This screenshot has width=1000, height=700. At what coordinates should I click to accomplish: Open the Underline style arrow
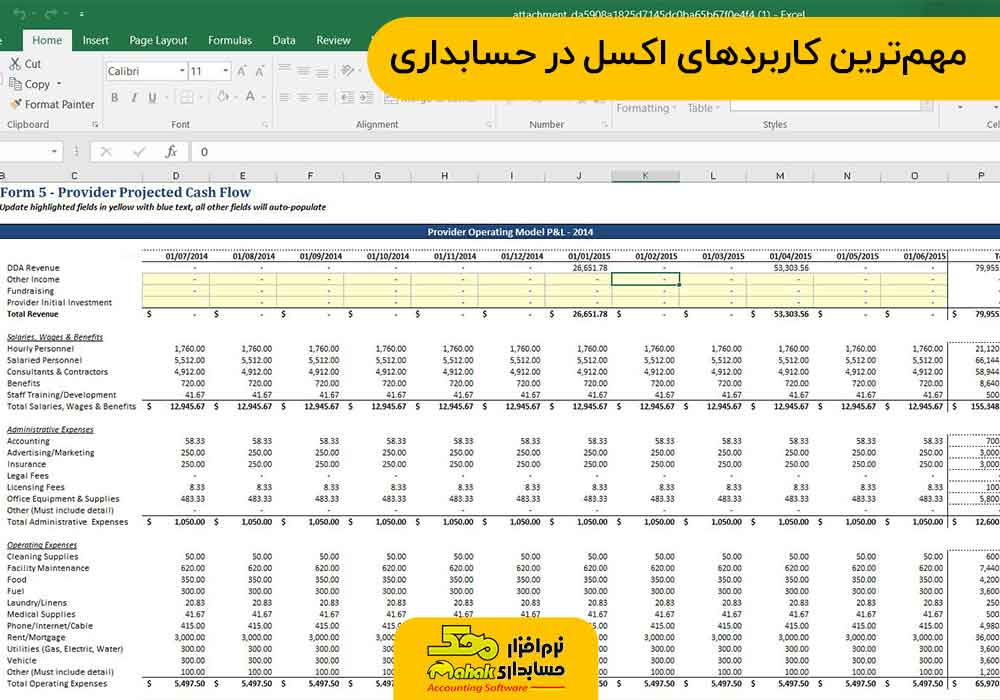pos(166,98)
